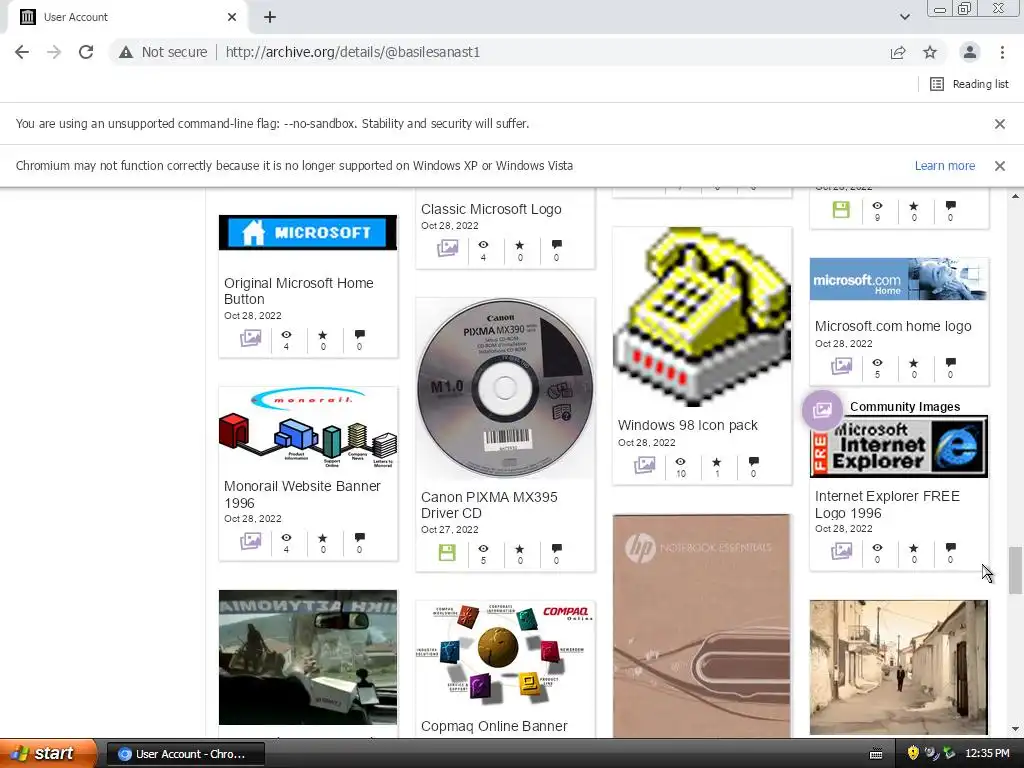Open the Reading list
1024x768 pixels.
pyautogui.click(x=969, y=84)
